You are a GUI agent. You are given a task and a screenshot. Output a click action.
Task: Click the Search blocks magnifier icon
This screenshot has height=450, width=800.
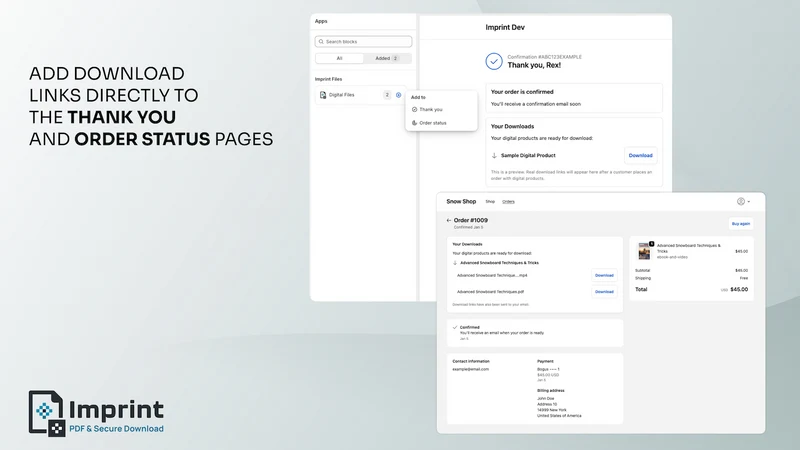321,41
